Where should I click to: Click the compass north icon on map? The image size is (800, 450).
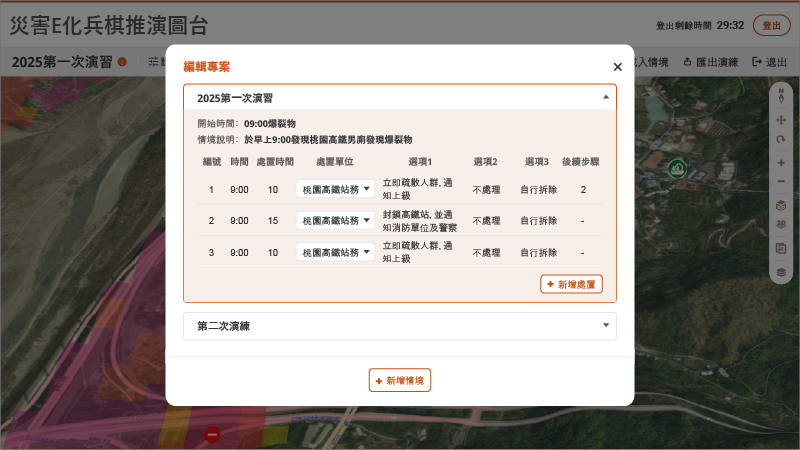click(x=781, y=95)
